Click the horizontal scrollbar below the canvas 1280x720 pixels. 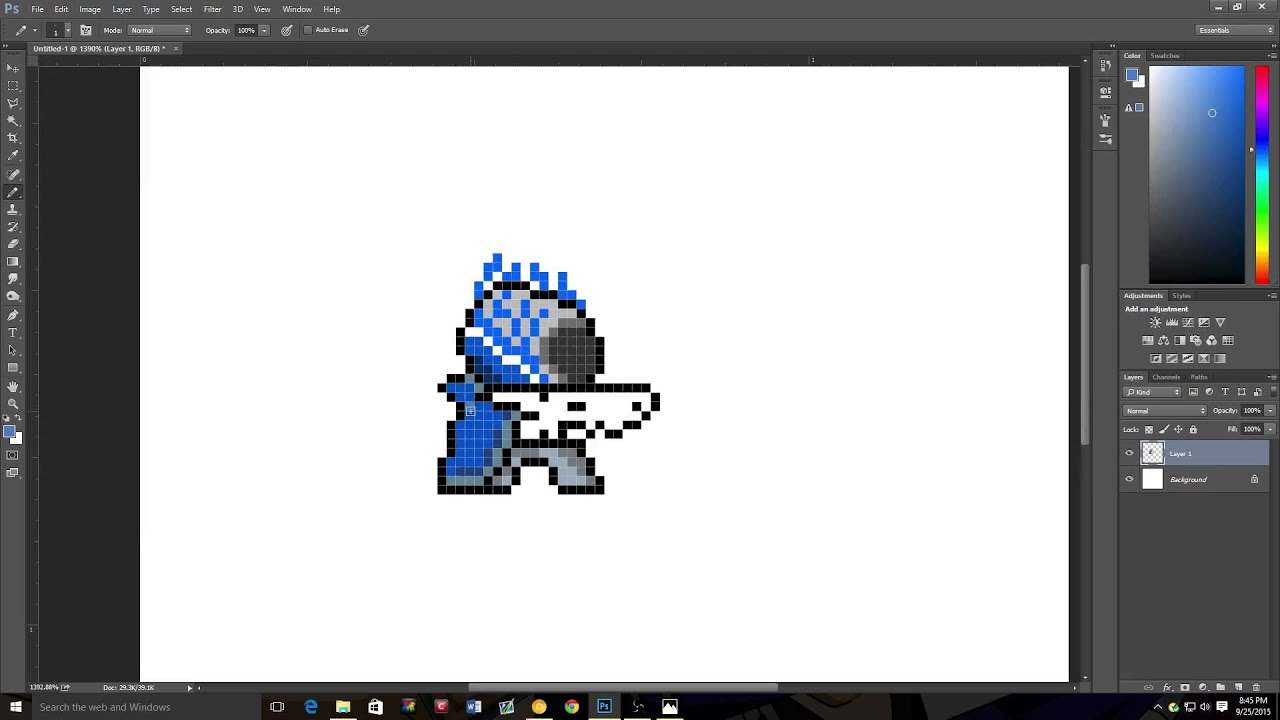click(622, 688)
